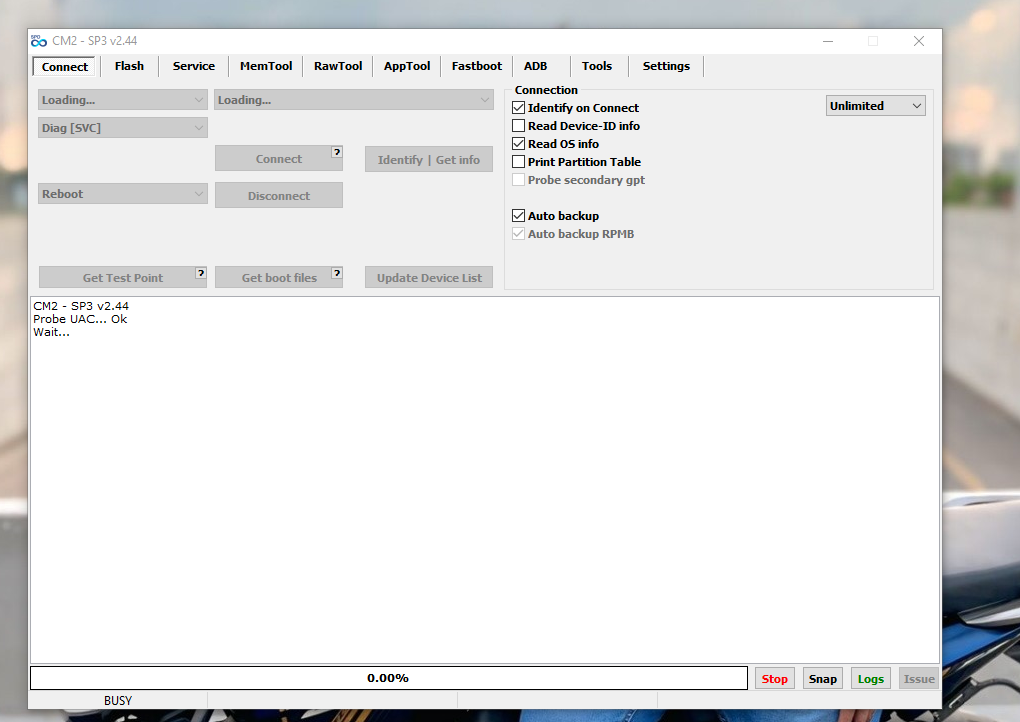This screenshot has height=722, width=1020.
Task: Disable Identify on Connect checkbox
Action: coord(519,108)
